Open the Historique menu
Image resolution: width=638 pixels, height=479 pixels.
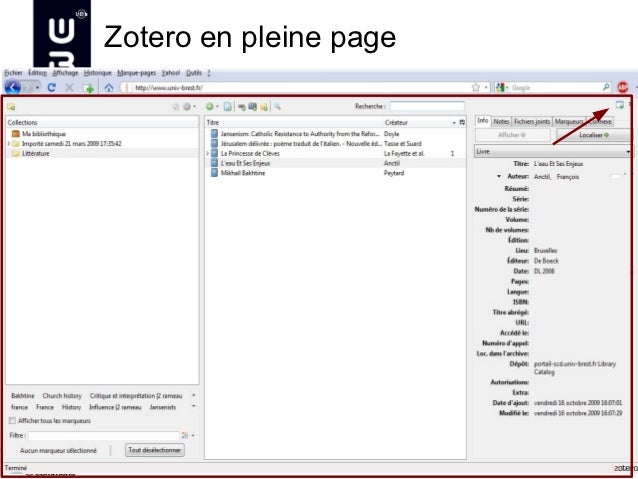(x=98, y=73)
